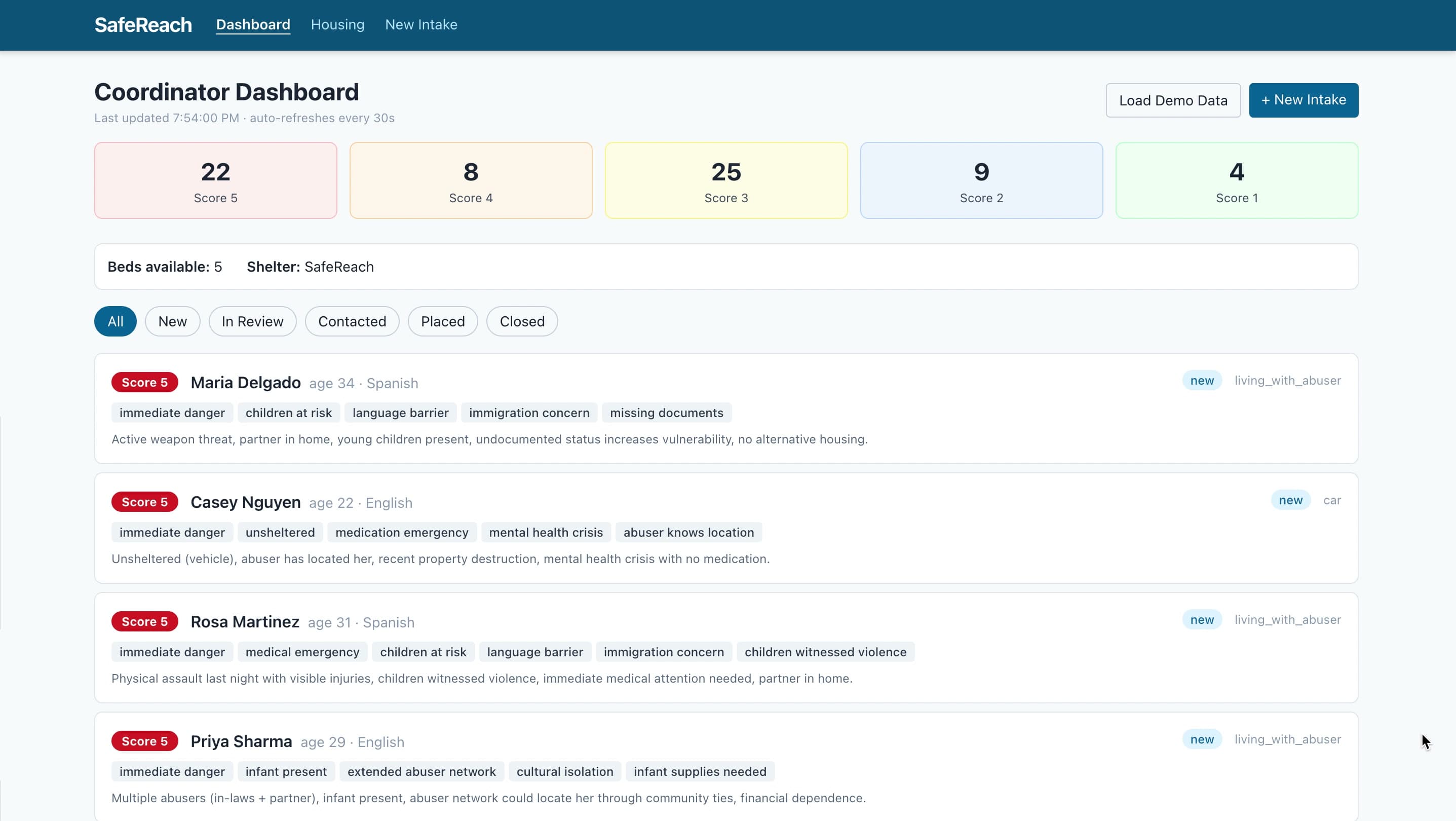Click Casey Nguyen's unsheltered tag
The height and width of the screenshot is (821, 1456).
click(280, 533)
